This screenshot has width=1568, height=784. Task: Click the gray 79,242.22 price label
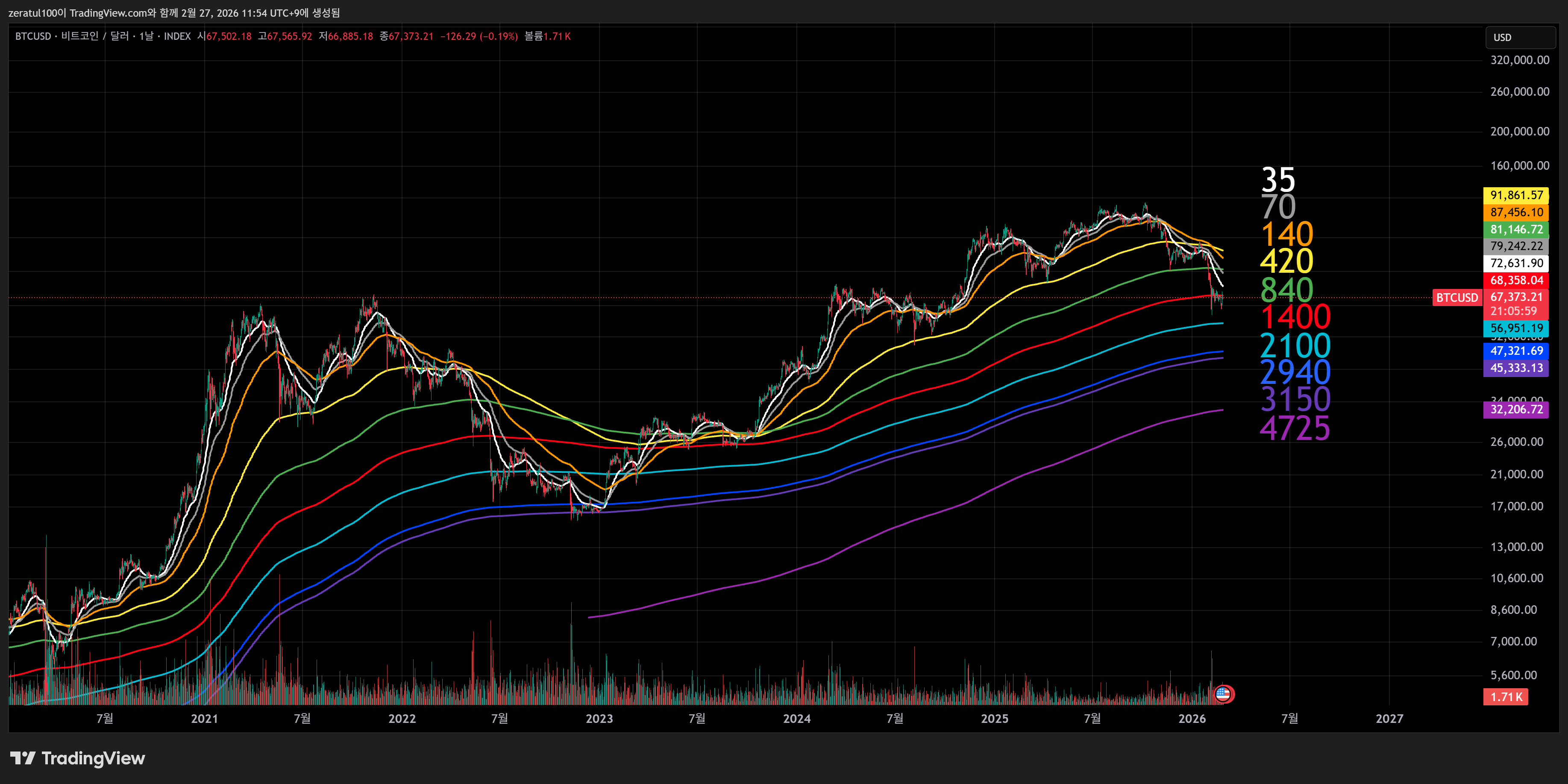click(1515, 246)
